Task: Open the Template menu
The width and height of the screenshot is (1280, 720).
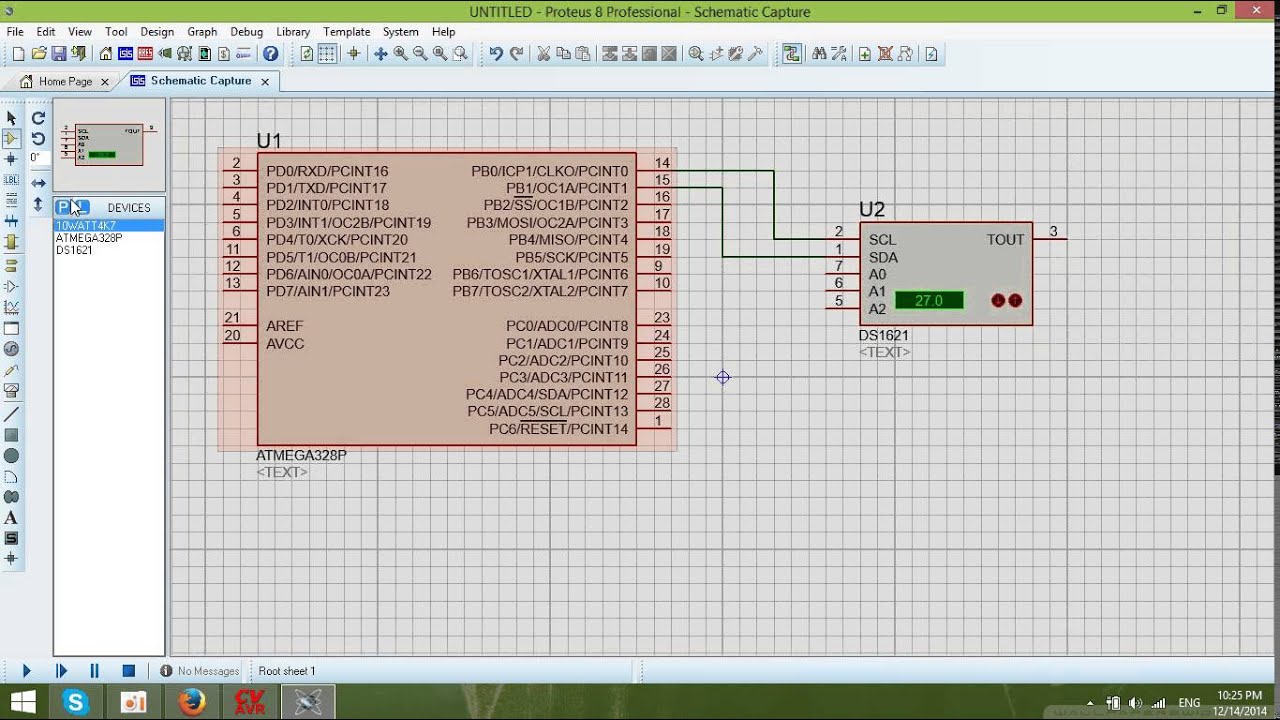Action: pos(346,32)
